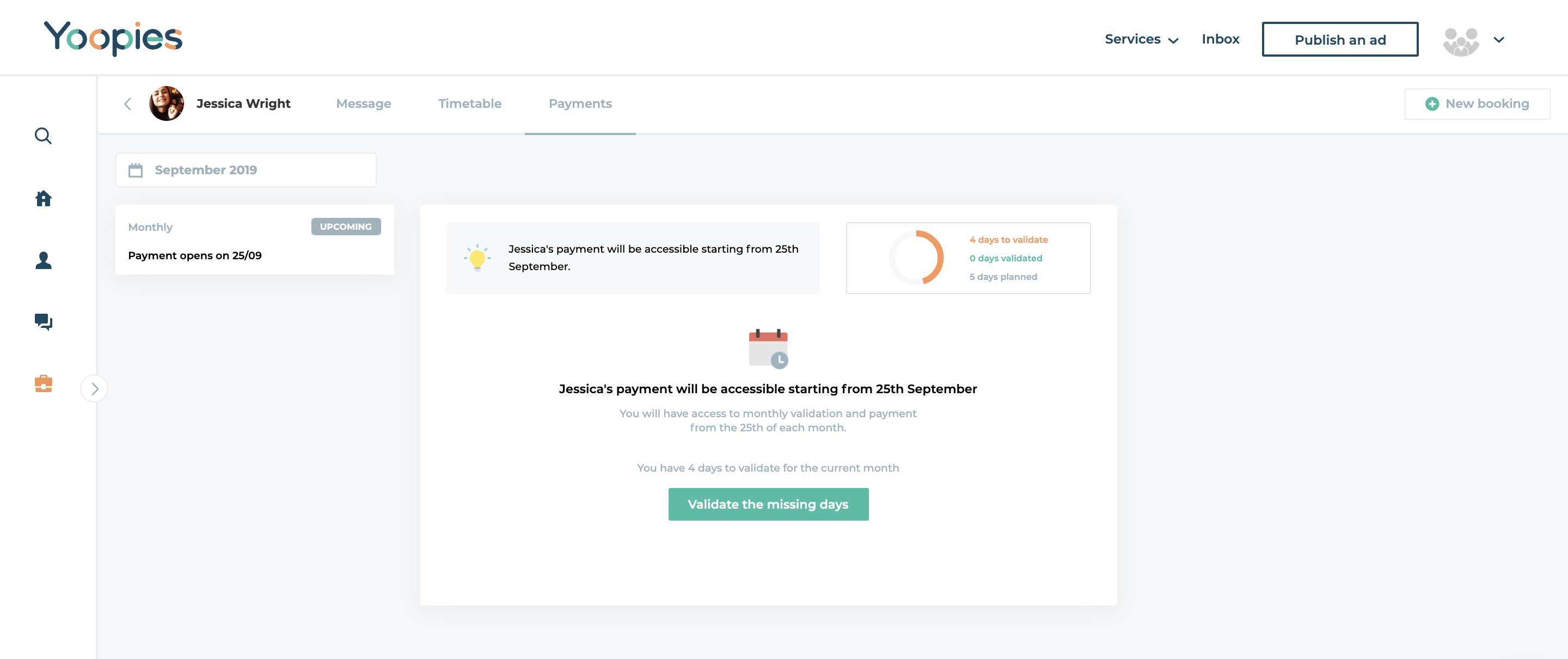Click the lightbulb tip icon

[x=477, y=258]
